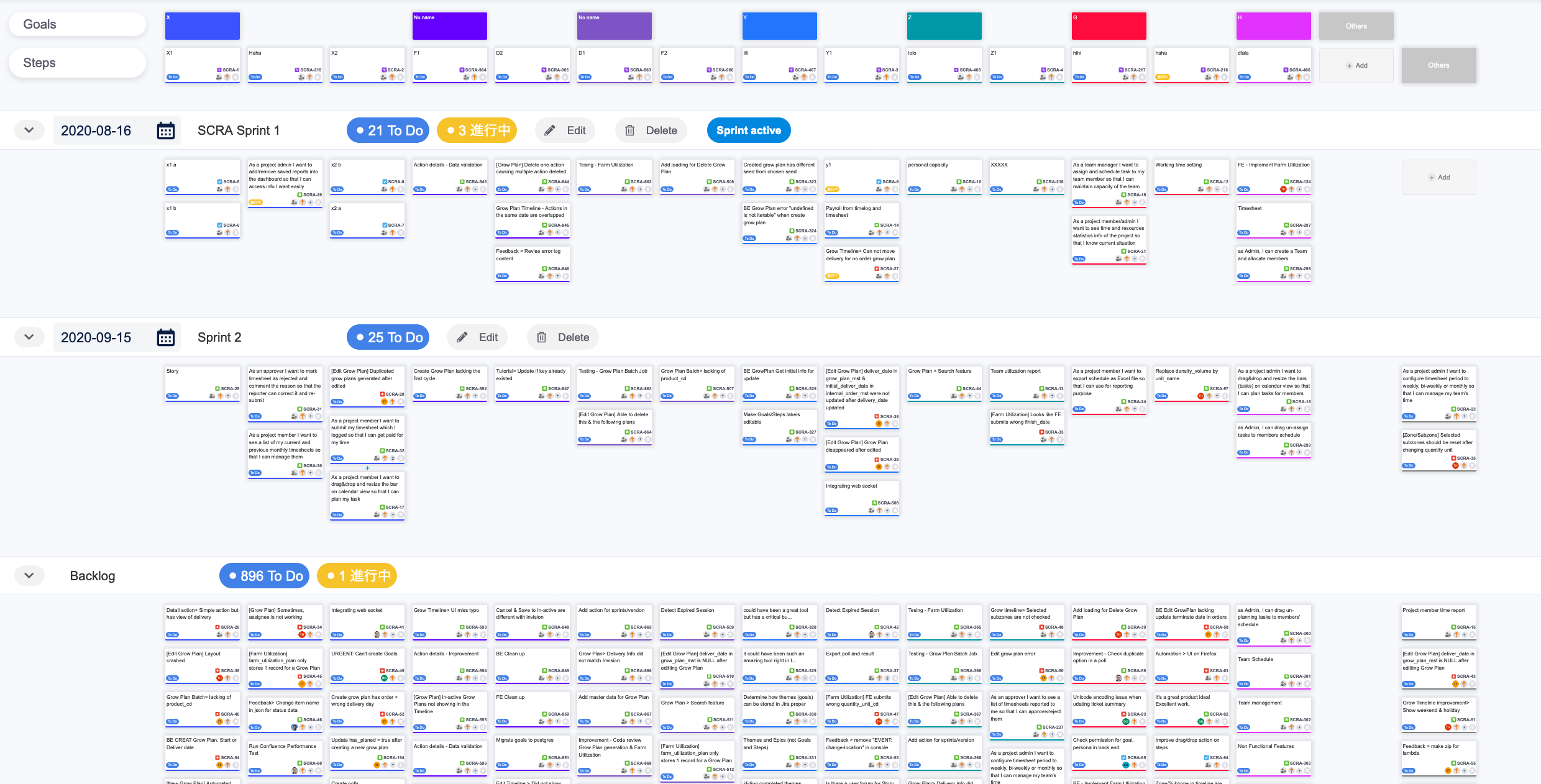Expand the Backlog section chevron
1541x784 pixels.
click(28, 575)
